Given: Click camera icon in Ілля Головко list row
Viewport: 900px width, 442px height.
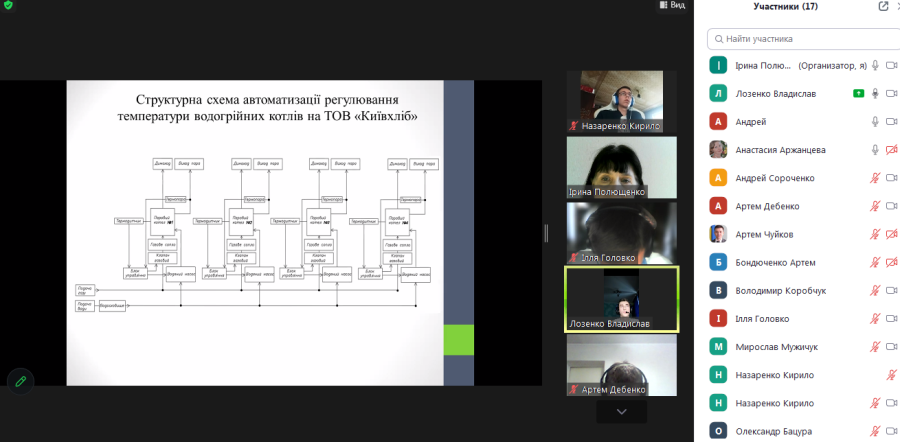Looking at the screenshot, I should coord(891,319).
